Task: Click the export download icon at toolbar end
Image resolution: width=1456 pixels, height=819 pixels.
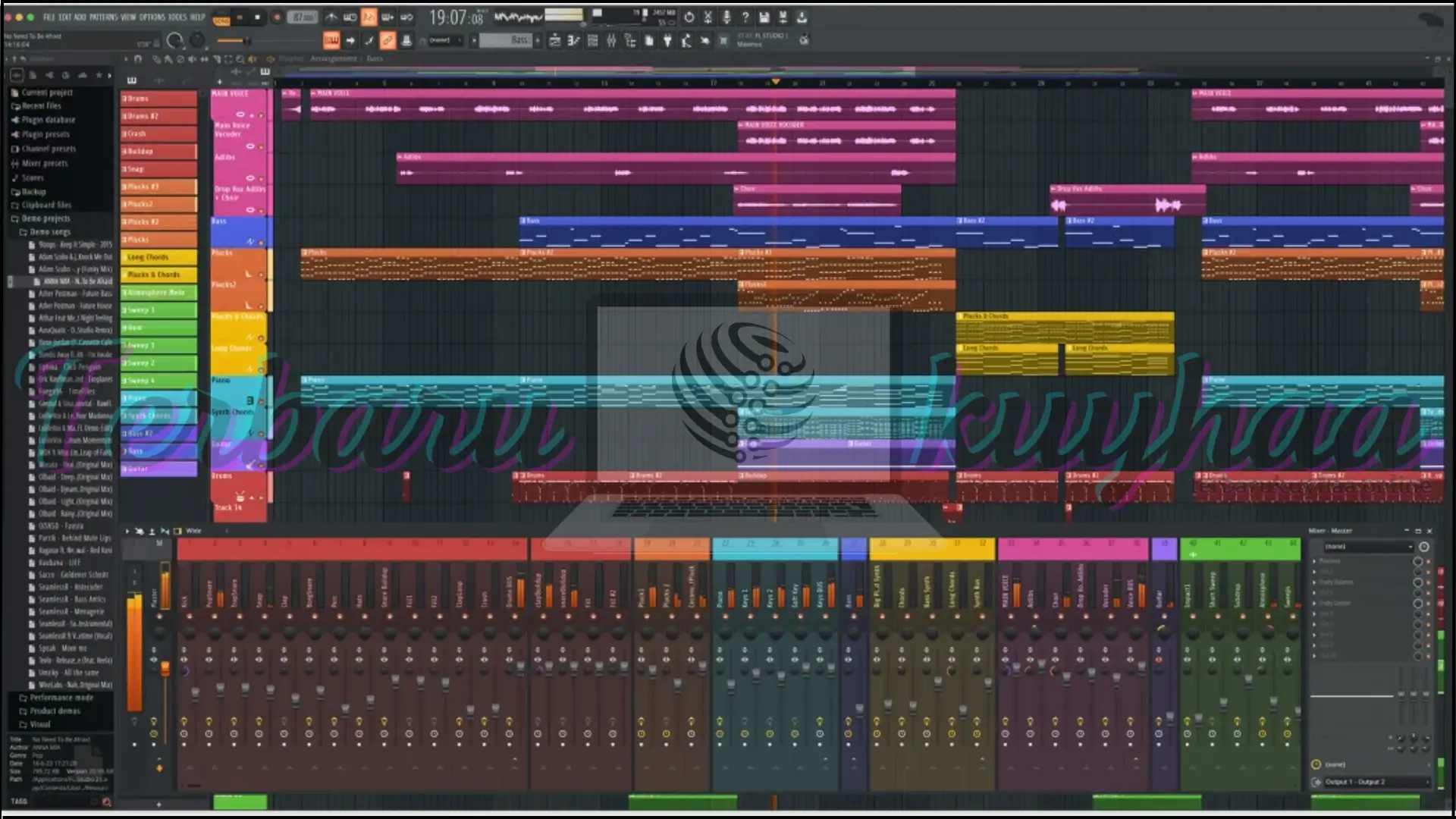Action: pyautogui.click(x=802, y=17)
